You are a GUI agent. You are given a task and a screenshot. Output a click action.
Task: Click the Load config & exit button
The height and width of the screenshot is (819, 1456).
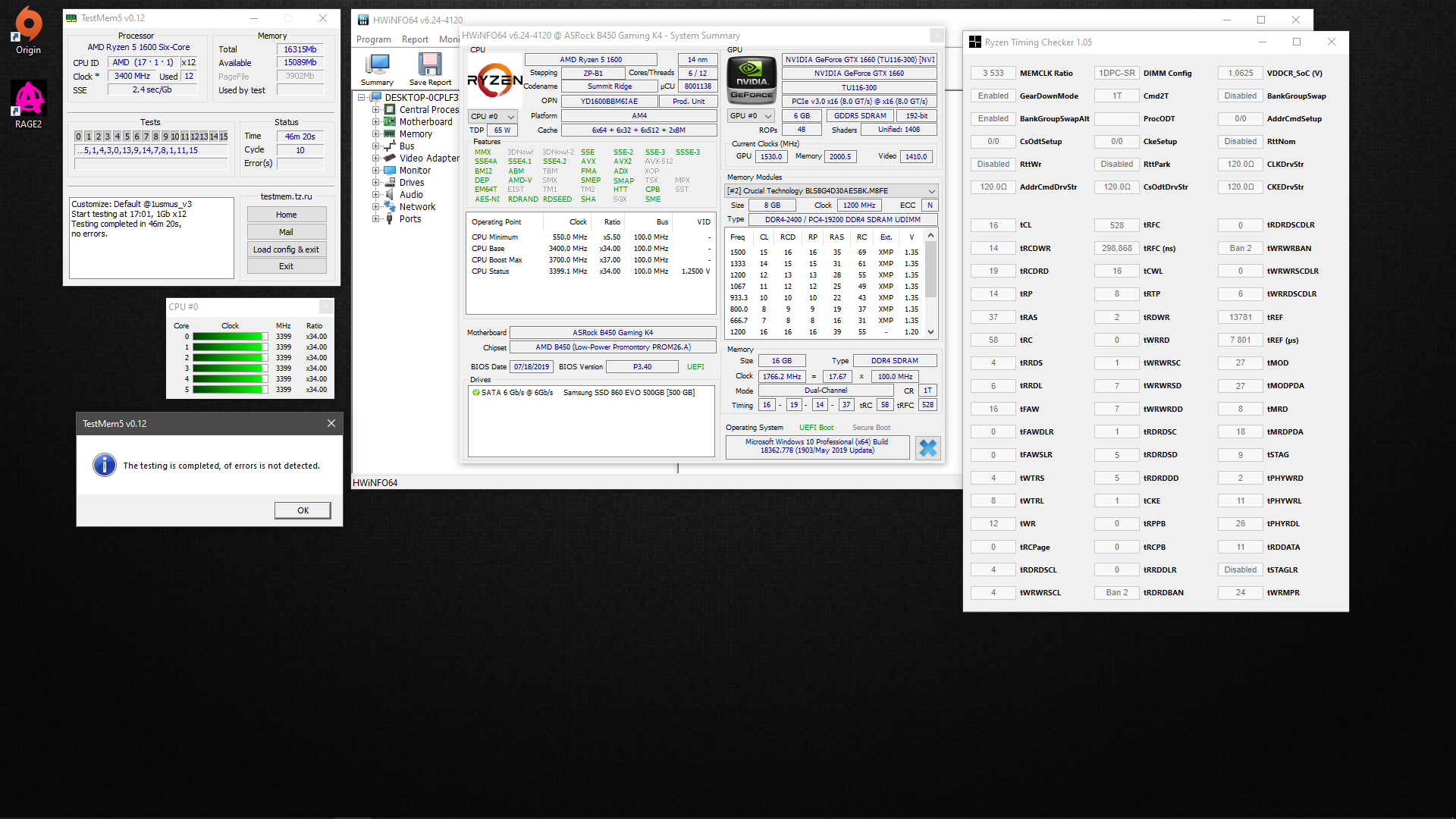coord(286,249)
